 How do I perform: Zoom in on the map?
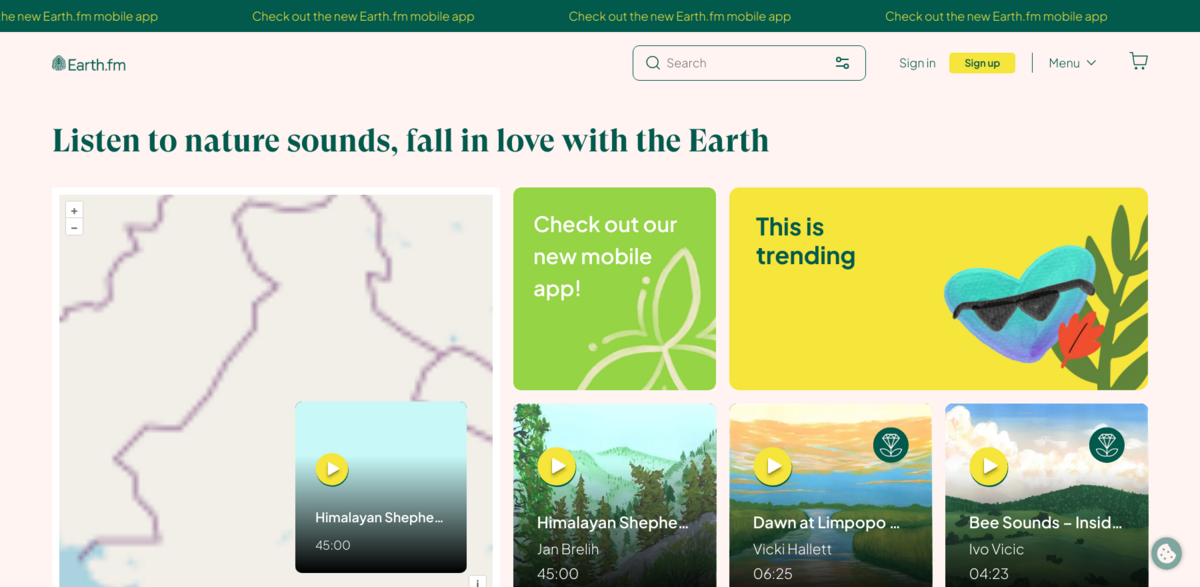(74, 211)
